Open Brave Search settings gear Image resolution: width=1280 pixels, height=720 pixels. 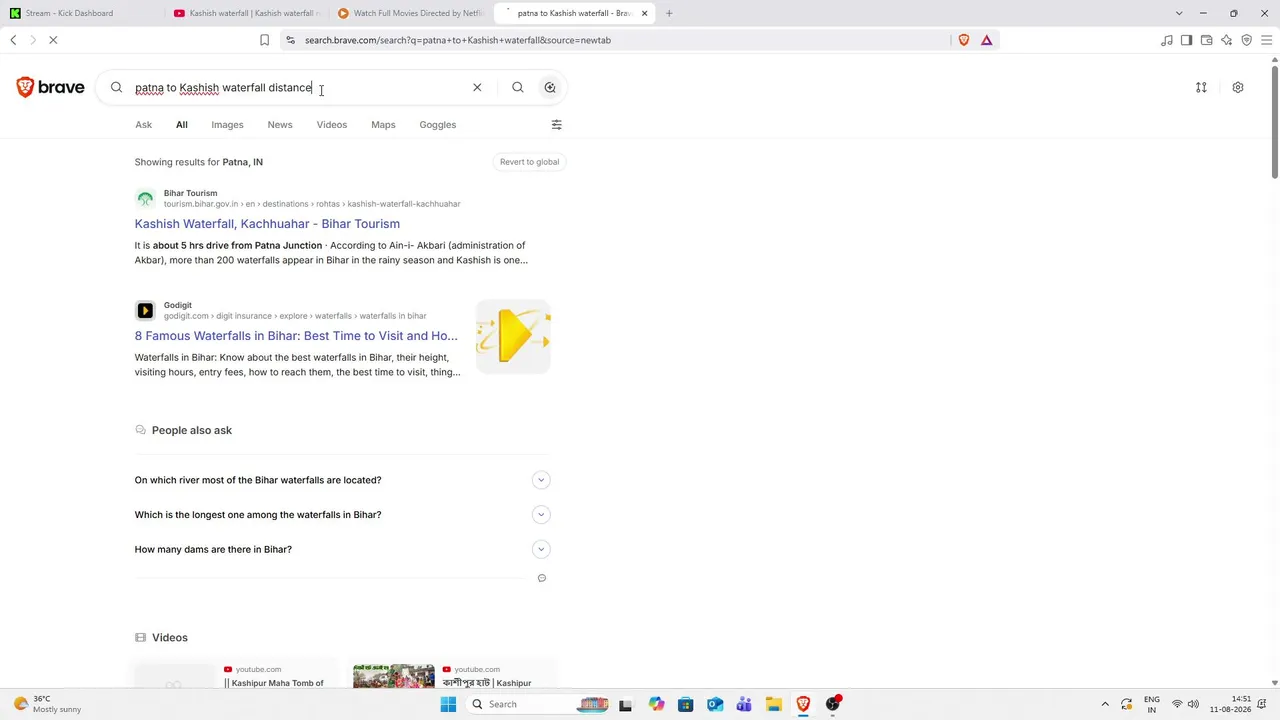tap(1238, 87)
